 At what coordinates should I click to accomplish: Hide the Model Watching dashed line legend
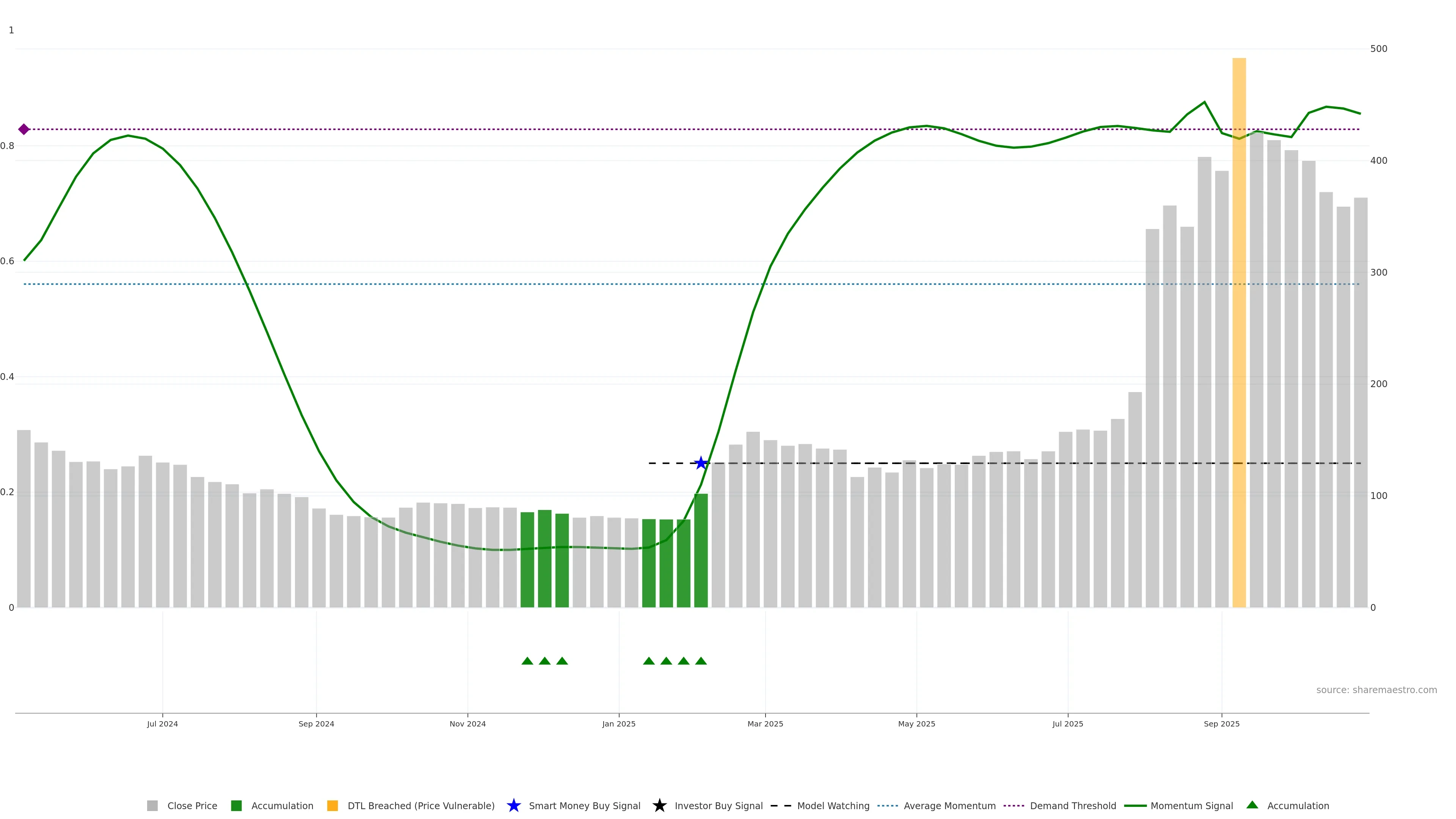click(x=781, y=806)
